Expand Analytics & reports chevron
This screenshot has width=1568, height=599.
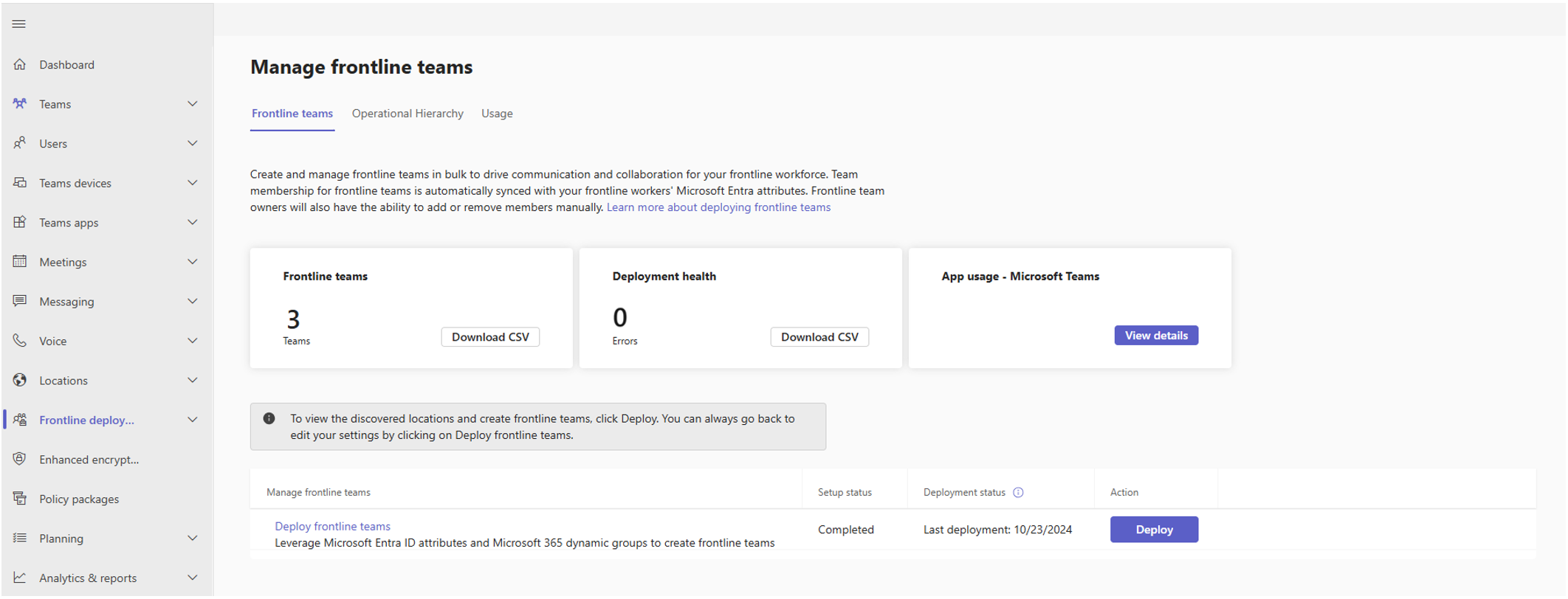tap(193, 578)
